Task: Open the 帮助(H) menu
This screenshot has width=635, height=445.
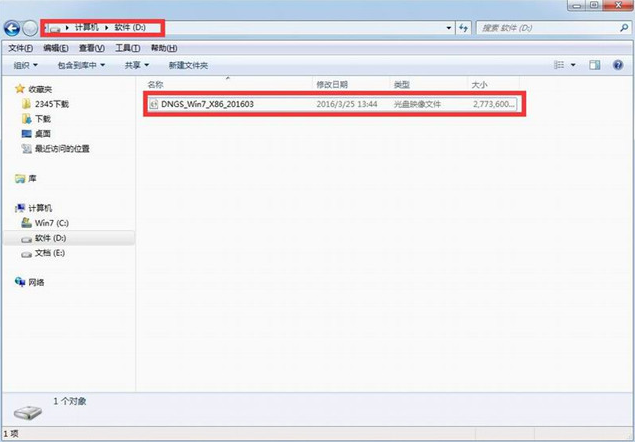Action: (x=164, y=48)
